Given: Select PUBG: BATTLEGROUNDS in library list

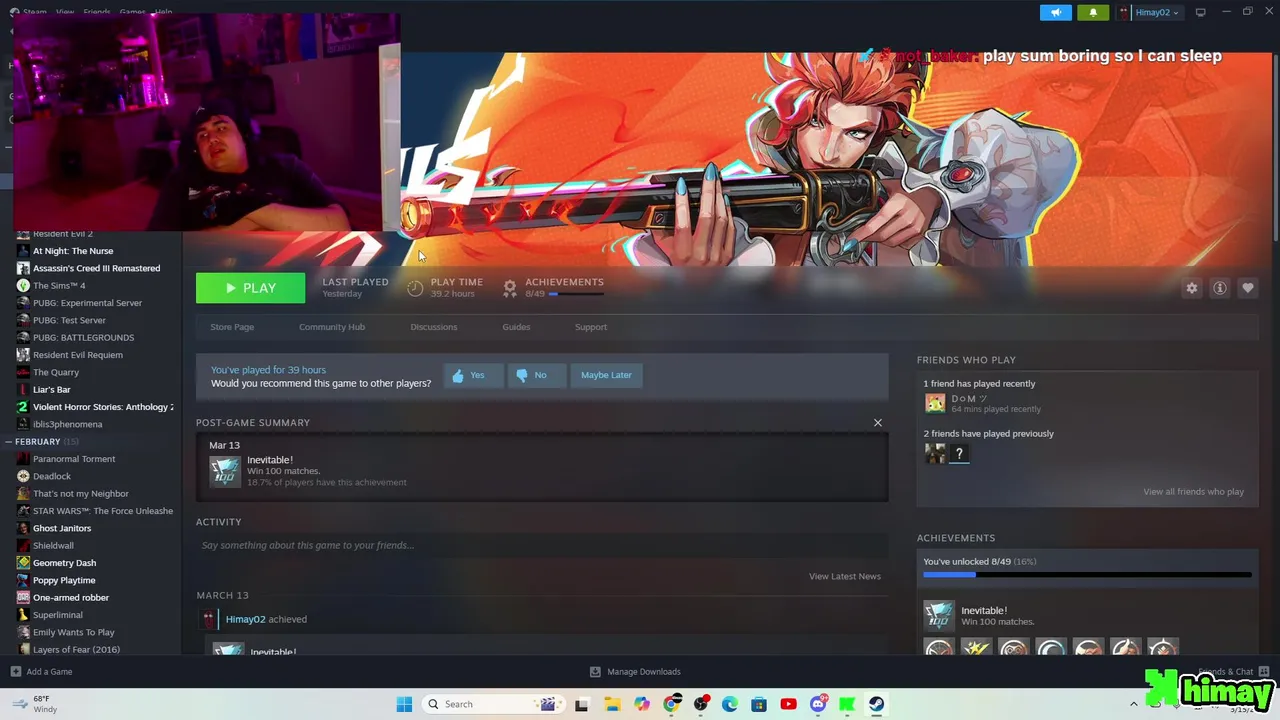Looking at the screenshot, I should (83, 338).
